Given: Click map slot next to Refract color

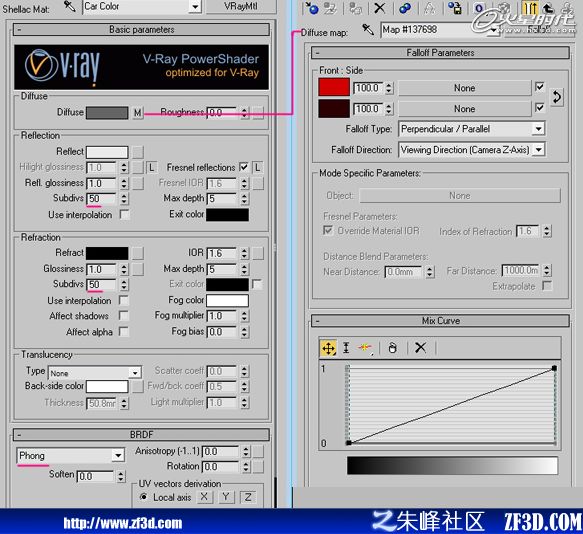Looking at the screenshot, I should tap(138, 253).
